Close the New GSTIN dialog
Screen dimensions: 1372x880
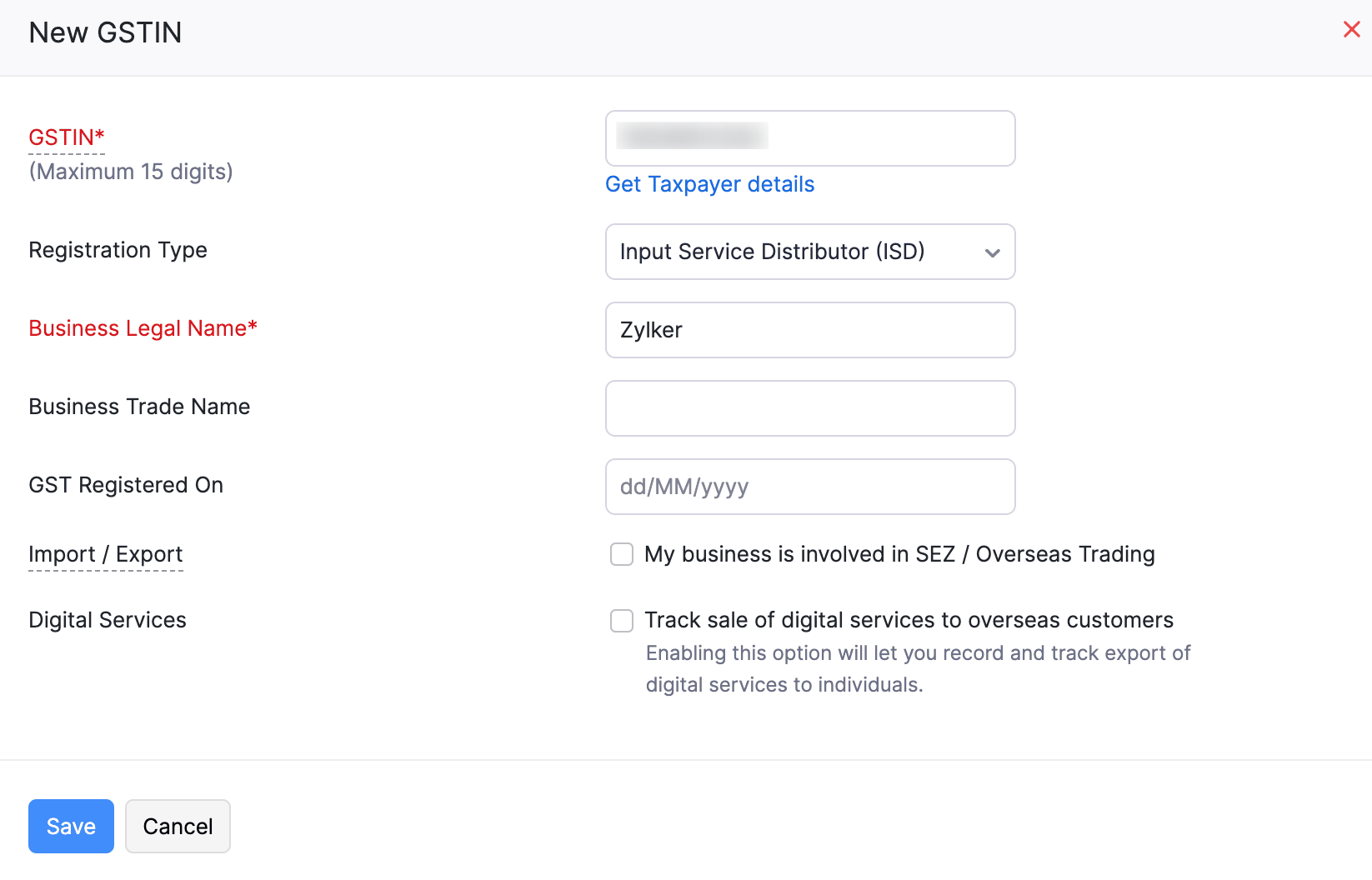click(x=1351, y=29)
